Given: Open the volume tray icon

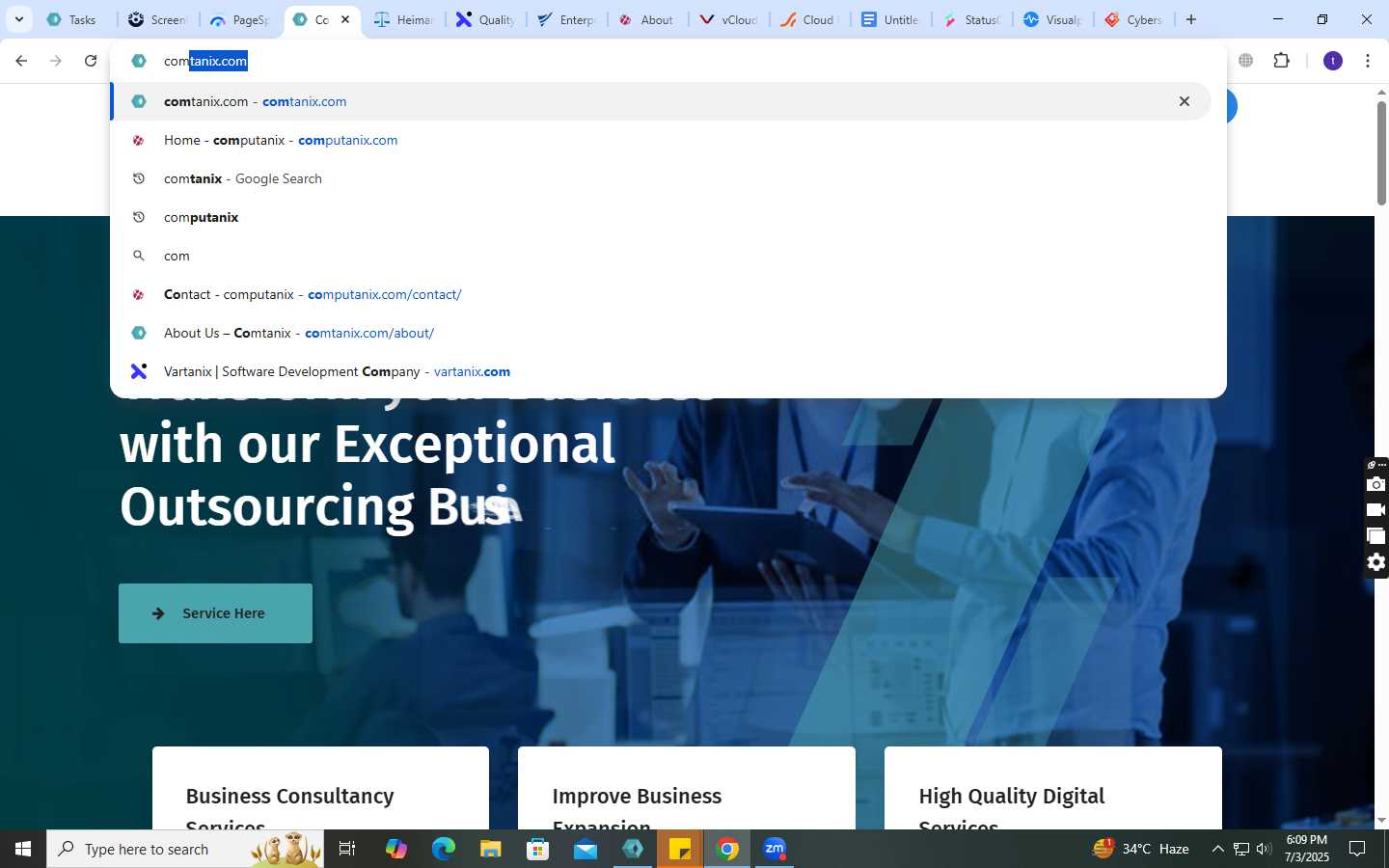Looking at the screenshot, I should point(1264,849).
